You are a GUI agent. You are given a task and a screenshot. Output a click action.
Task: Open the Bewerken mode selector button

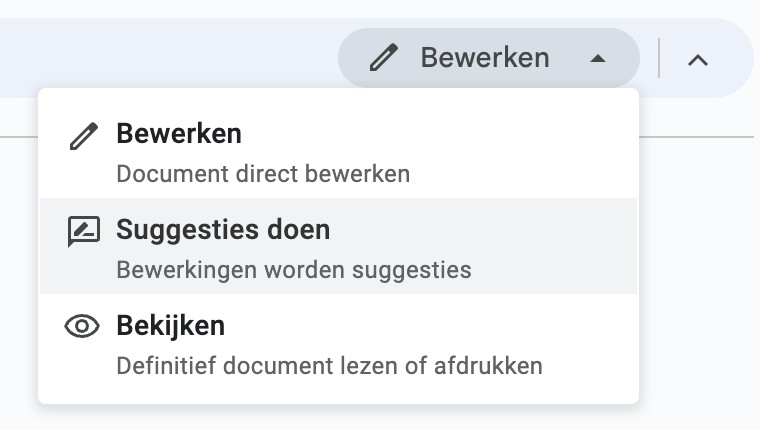coord(489,58)
